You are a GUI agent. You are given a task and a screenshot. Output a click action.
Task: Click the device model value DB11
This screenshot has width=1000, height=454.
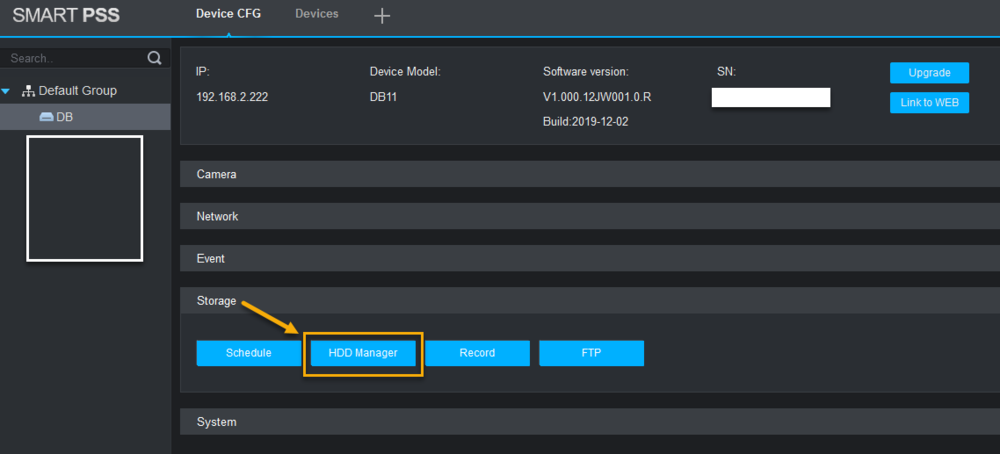pyautogui.click(x=382, y=98)
